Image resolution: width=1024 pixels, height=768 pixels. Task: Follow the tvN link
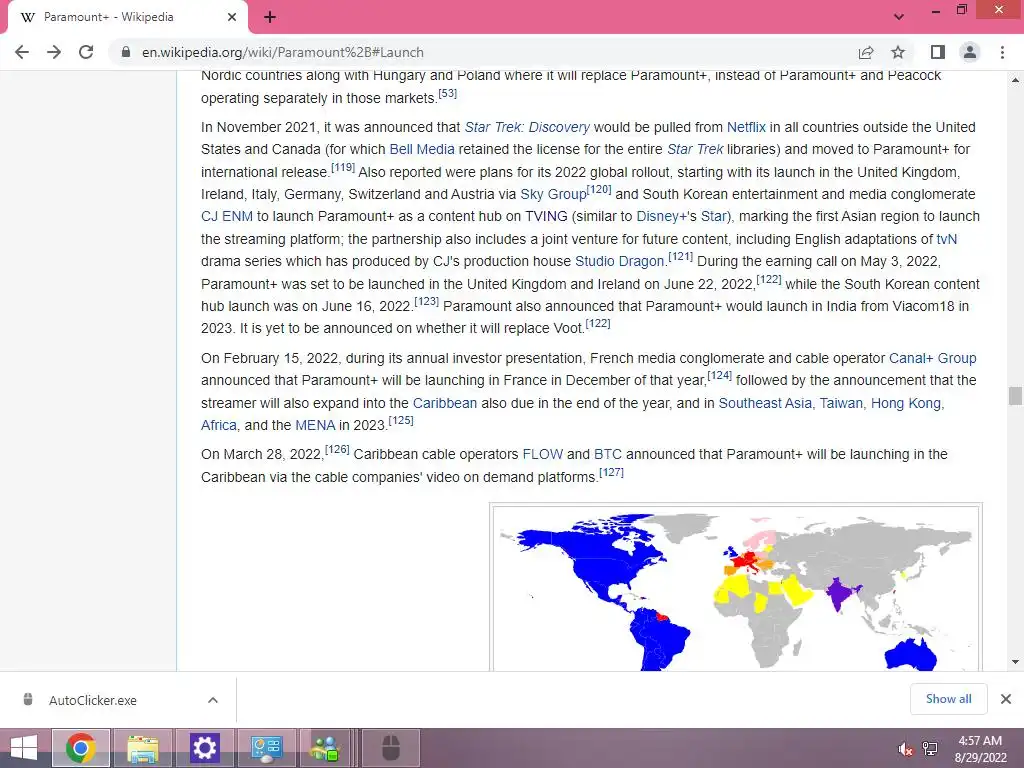[946, 239]
